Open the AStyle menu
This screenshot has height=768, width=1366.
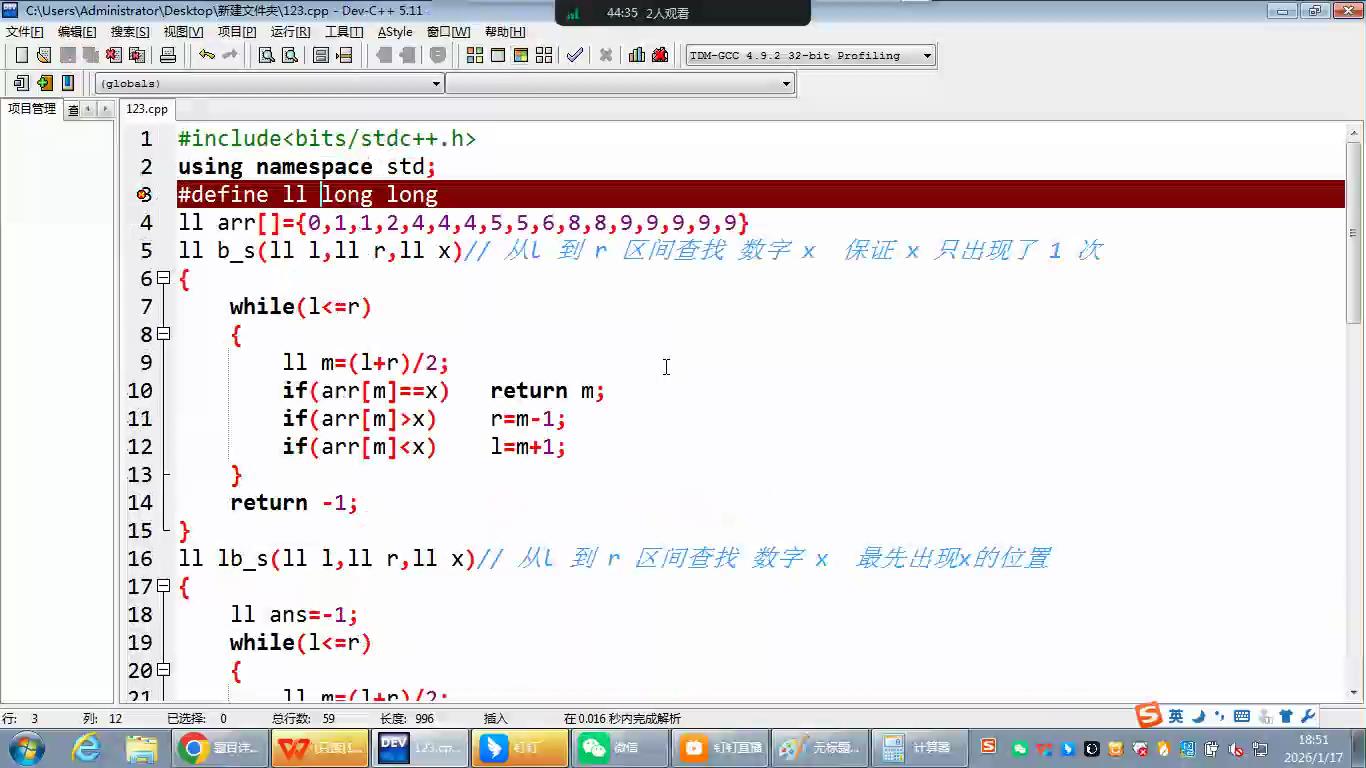pyautogui.click(x=395, y=32)
